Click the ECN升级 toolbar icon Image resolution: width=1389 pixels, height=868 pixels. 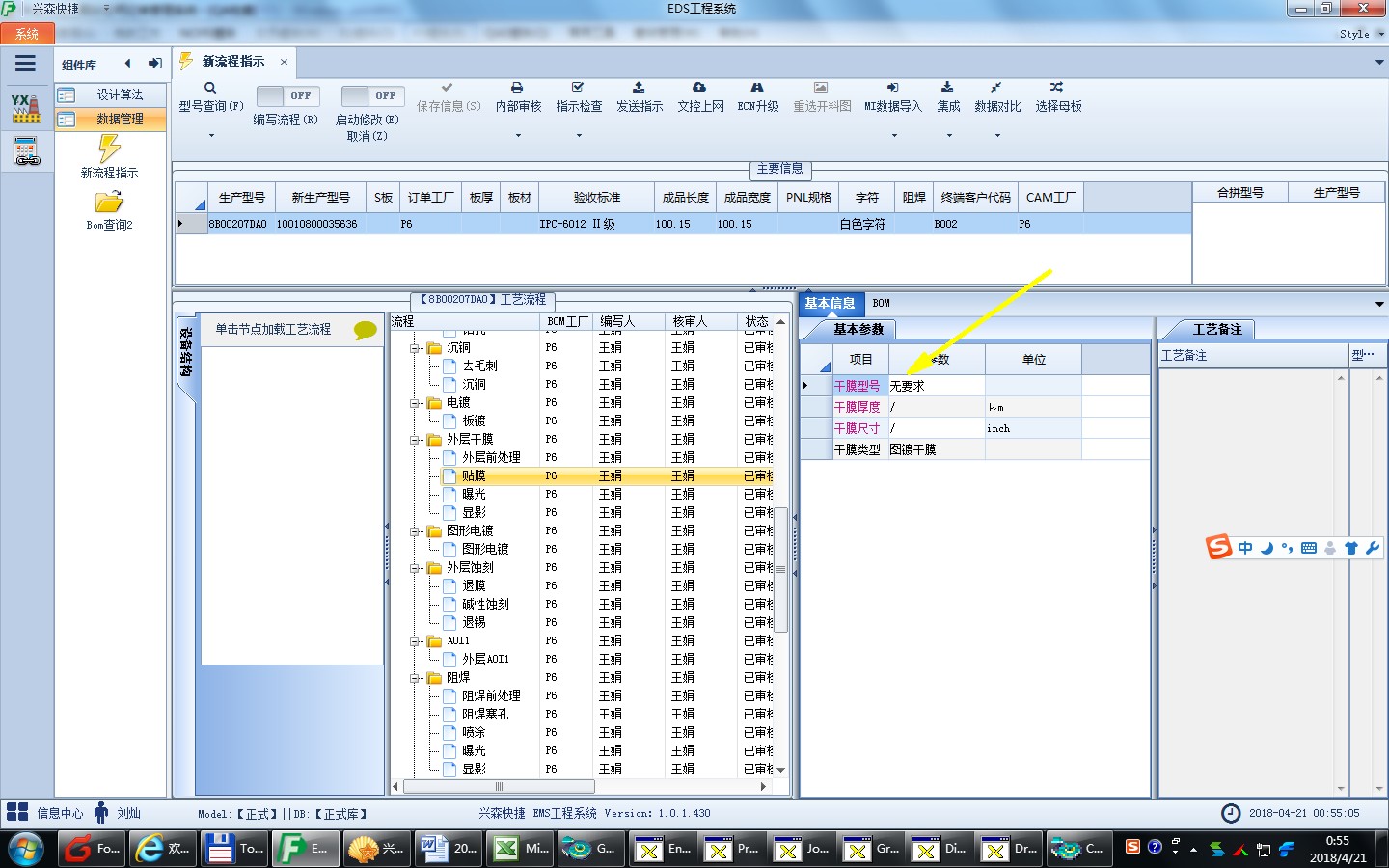tap(757, 87)
